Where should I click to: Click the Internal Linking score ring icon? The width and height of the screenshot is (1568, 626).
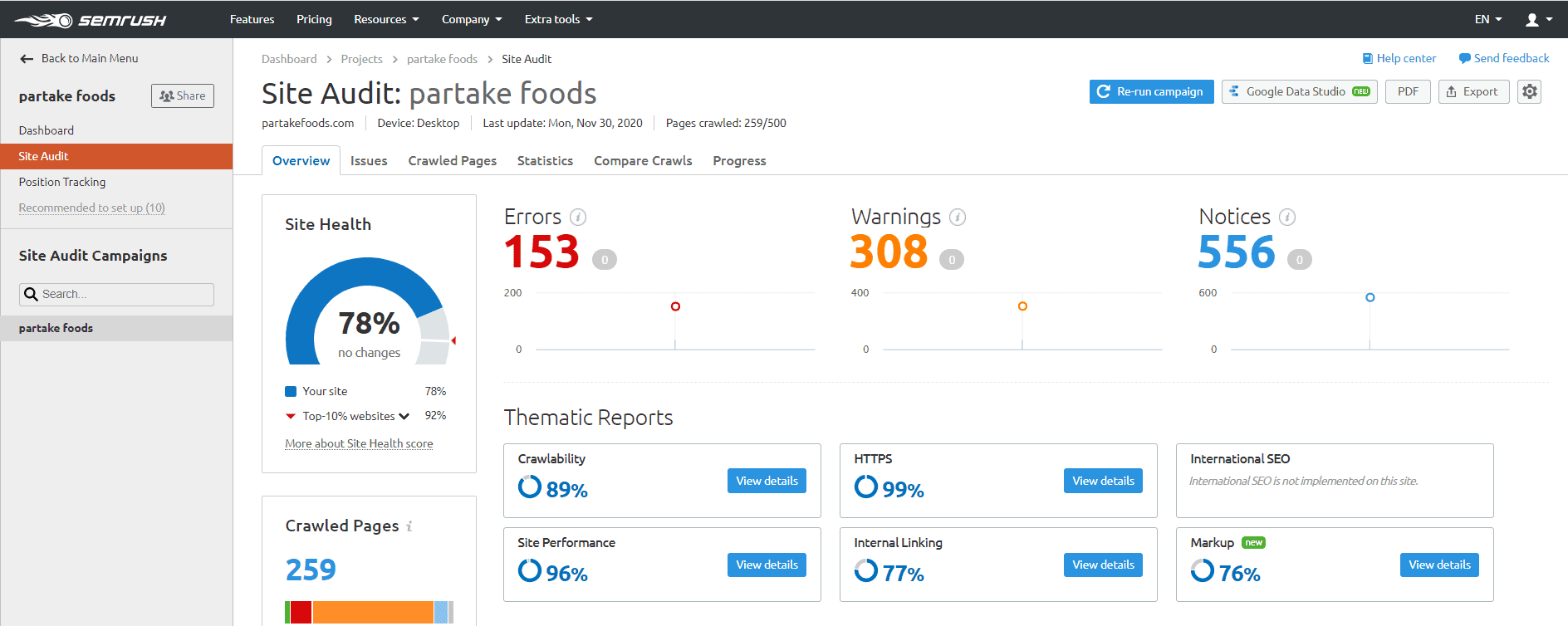point(866,570)
